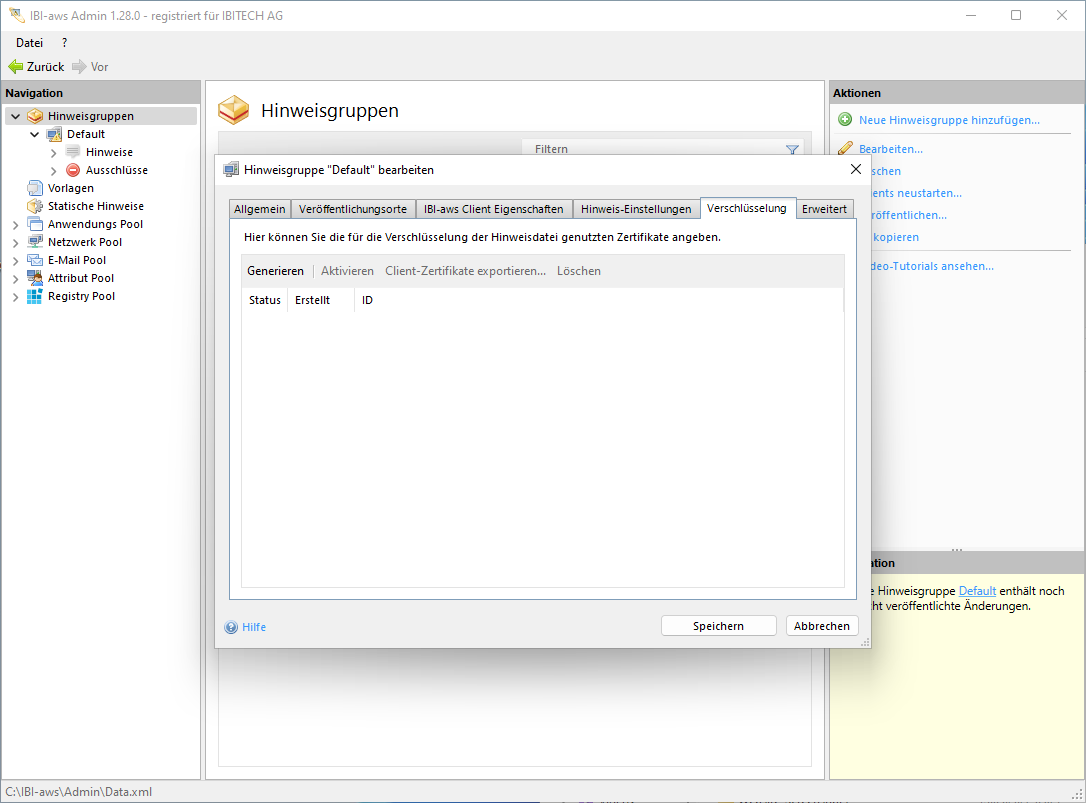Click the Erstellt column header
Viewport: 1086px width, 803px height.
312,300
